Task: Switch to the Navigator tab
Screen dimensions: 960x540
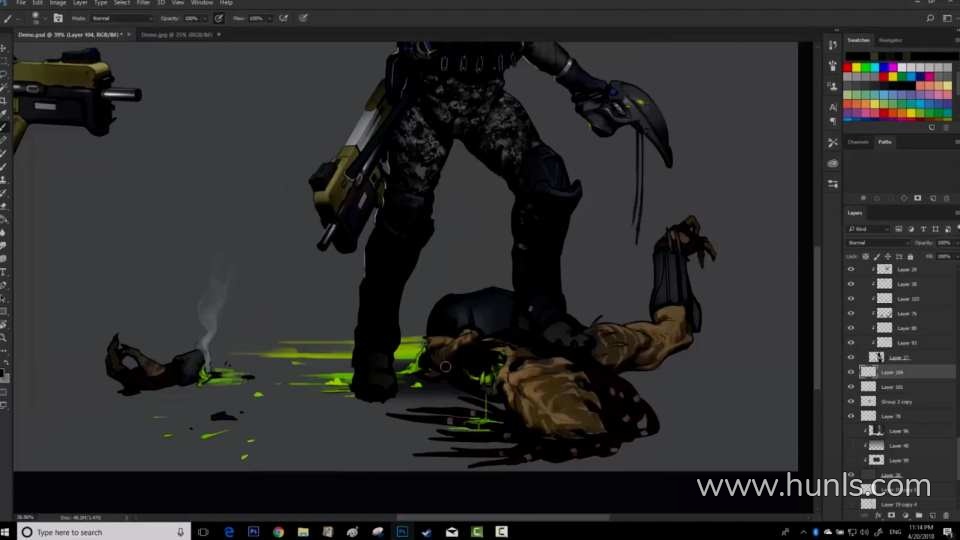Action: pos(890,40)
